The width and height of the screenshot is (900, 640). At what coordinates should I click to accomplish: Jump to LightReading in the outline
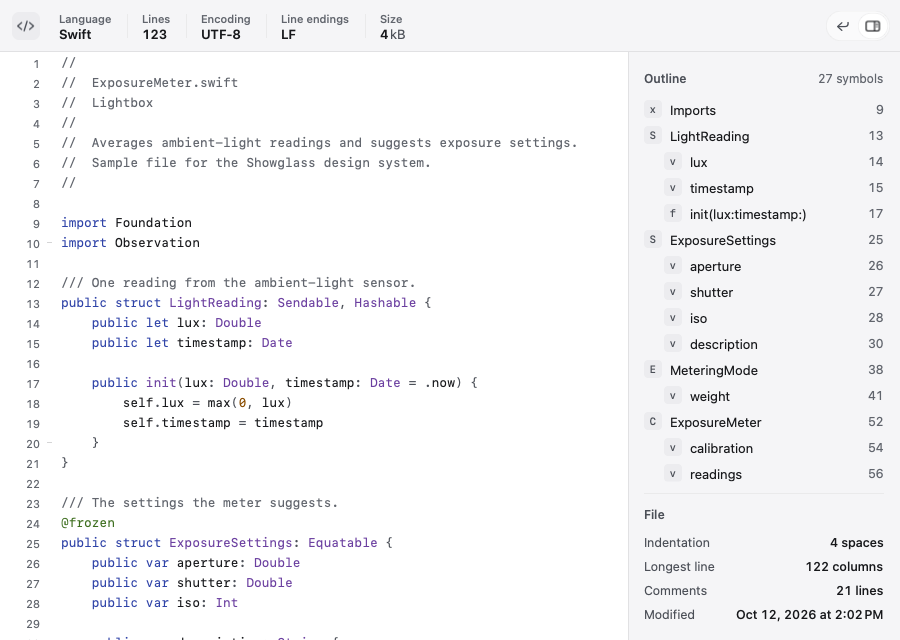763,136
